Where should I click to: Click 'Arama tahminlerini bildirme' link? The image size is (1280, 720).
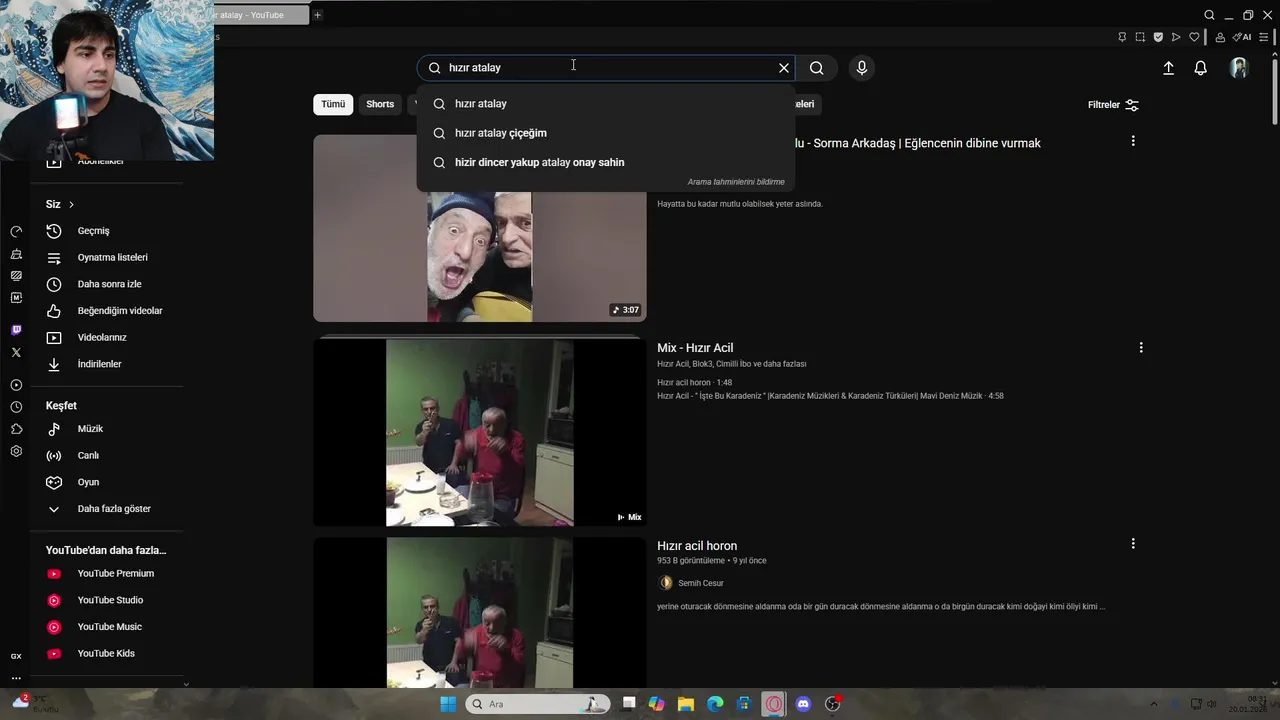click(736, 182)
